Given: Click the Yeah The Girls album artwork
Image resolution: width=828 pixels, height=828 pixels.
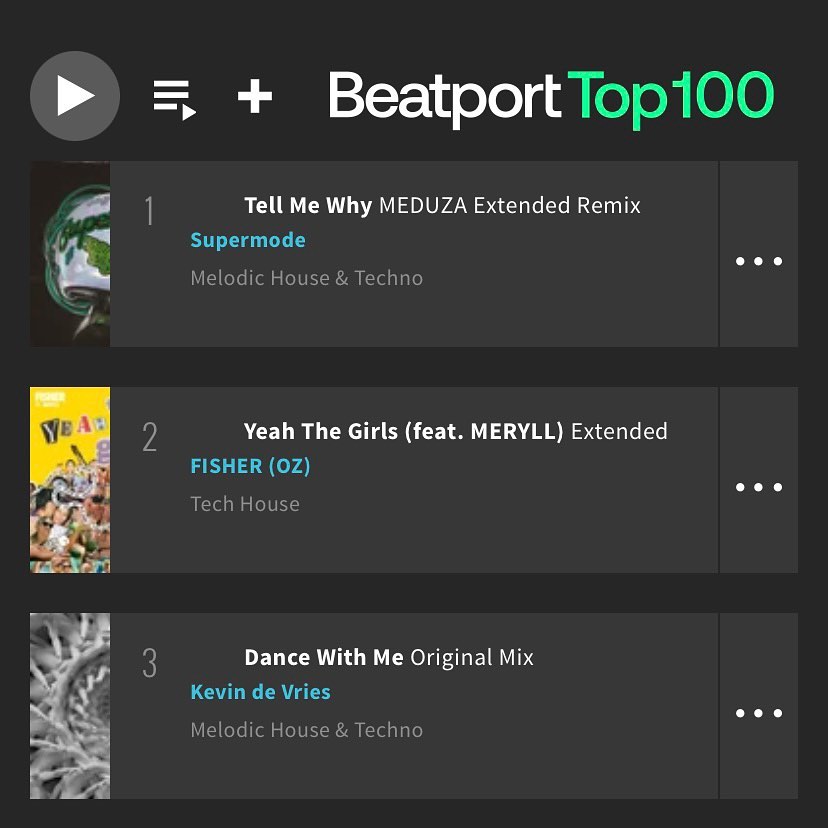Looking at the screenshot, I should point(70,480).
